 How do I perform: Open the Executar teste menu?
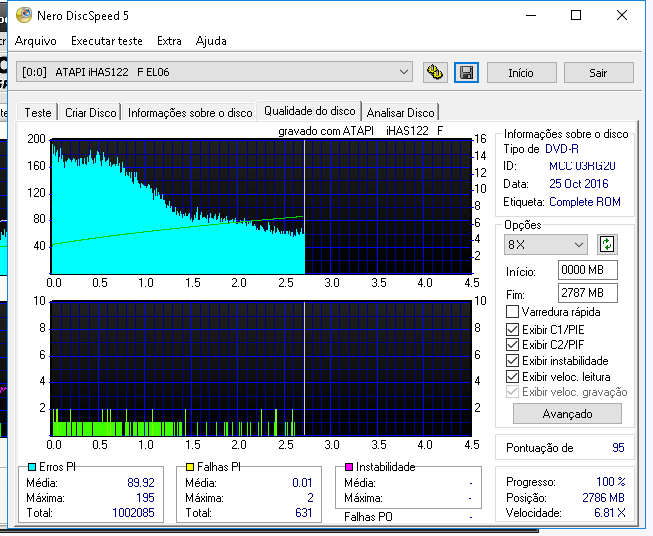click(x=107, y=41)
